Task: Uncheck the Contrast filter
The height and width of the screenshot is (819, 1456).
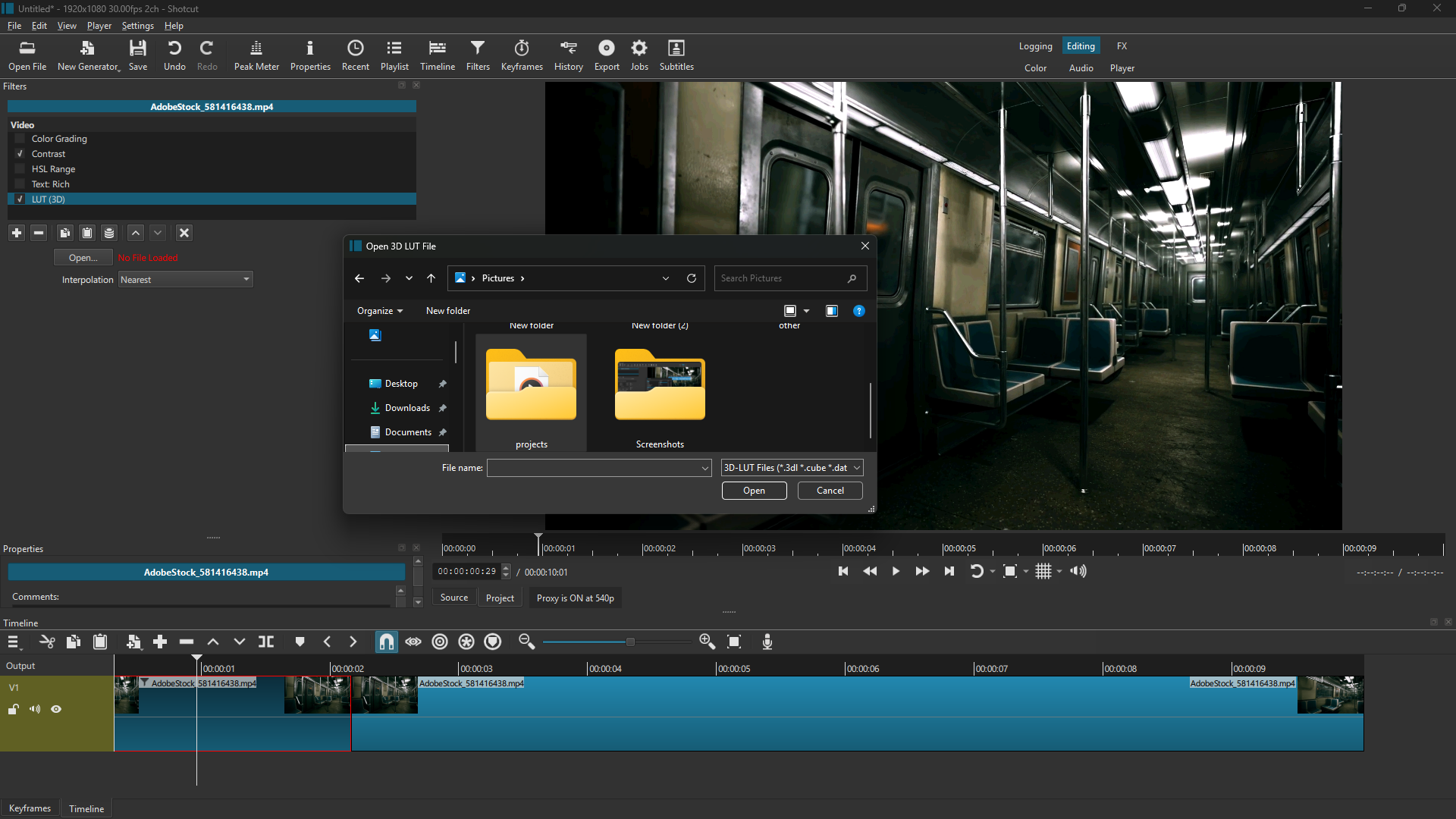Action: tap(20, 154)
